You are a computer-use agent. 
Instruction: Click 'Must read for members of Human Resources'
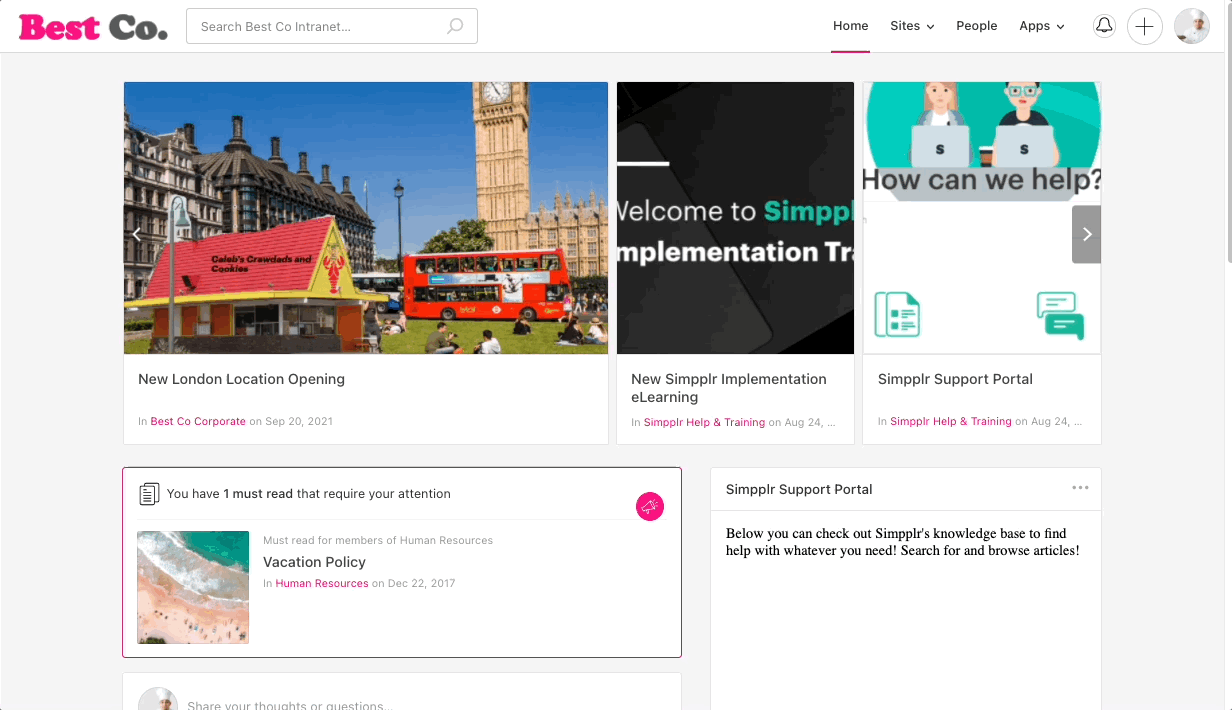tap(378, 540)
